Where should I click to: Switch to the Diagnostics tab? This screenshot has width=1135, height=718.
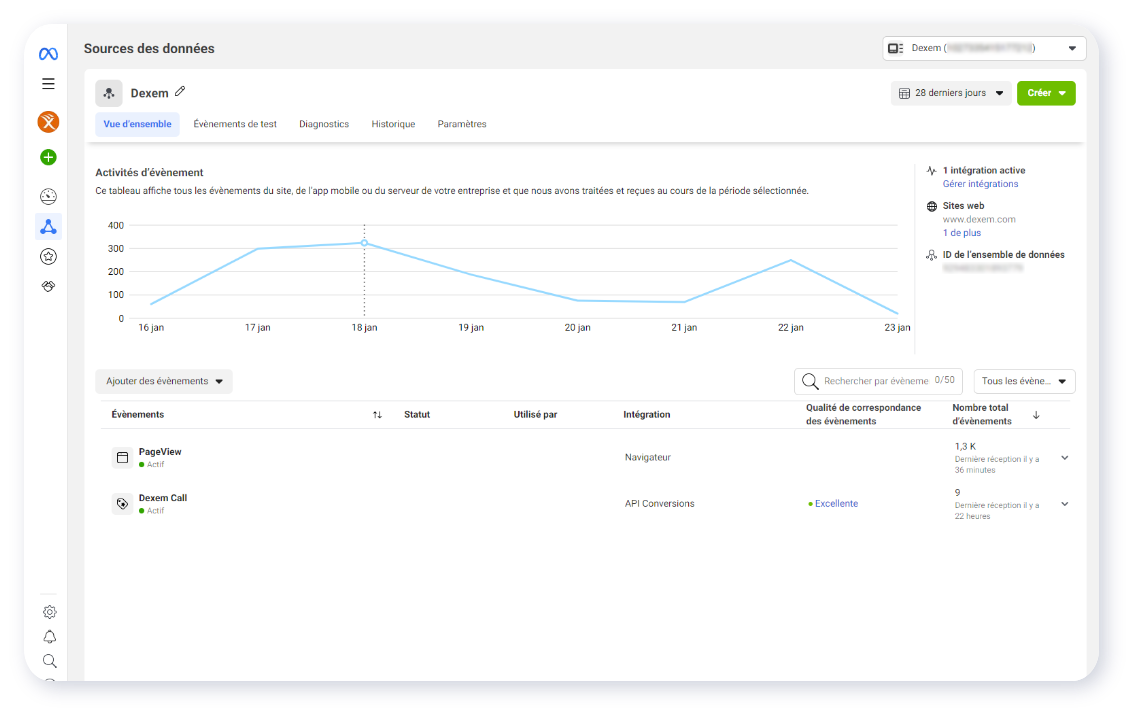(324, 124)
